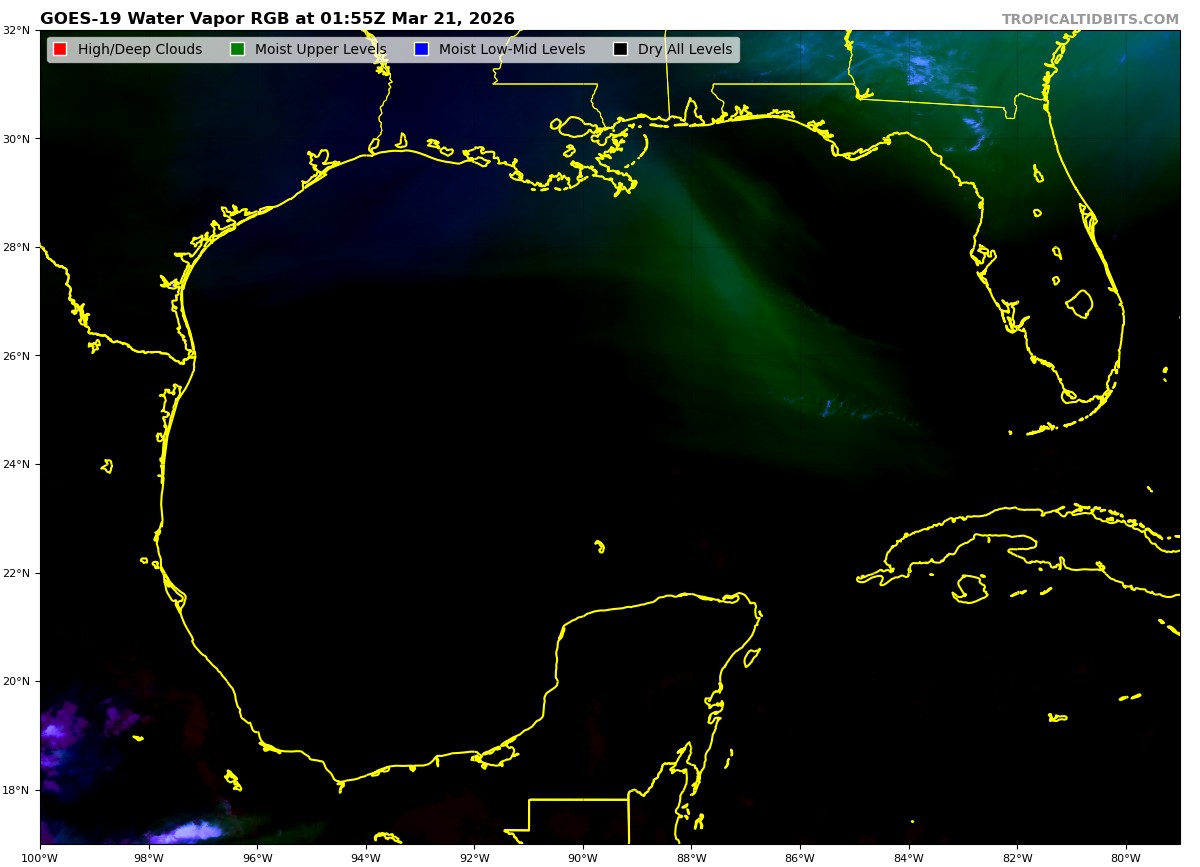Click the 100°W longitude axis label

click(40, 857)
